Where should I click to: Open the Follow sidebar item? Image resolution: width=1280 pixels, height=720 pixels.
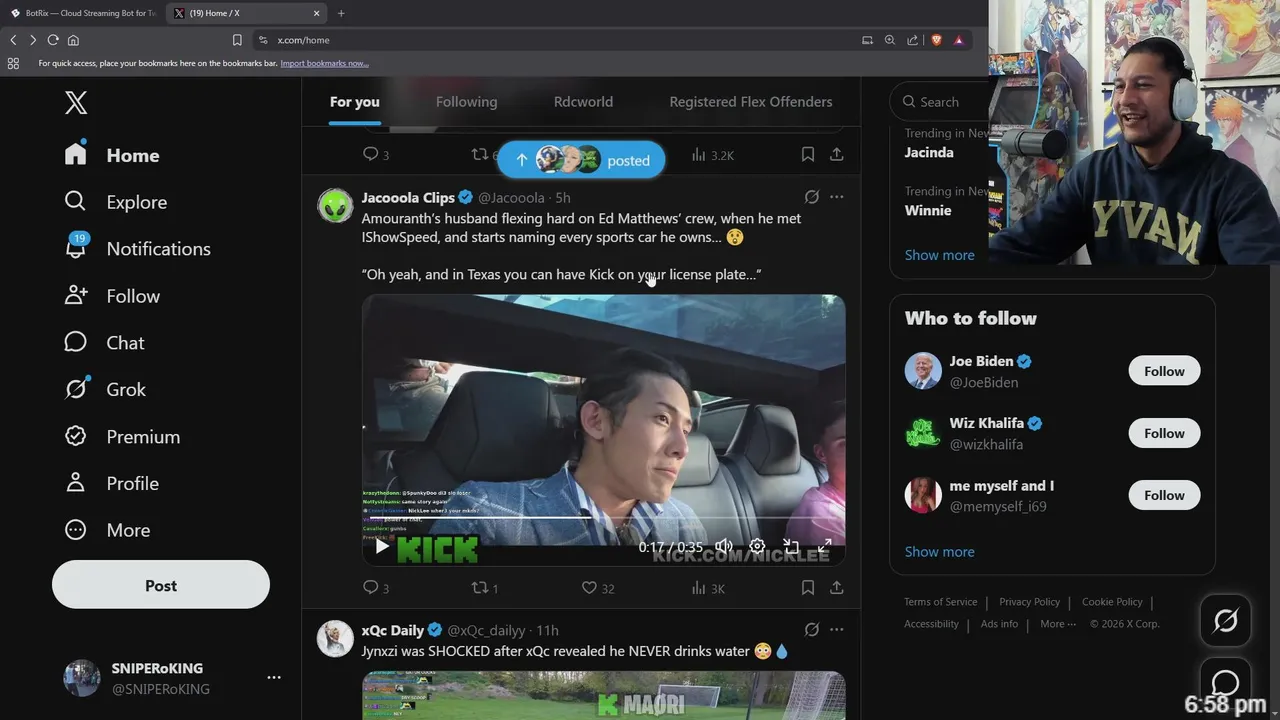112,296
